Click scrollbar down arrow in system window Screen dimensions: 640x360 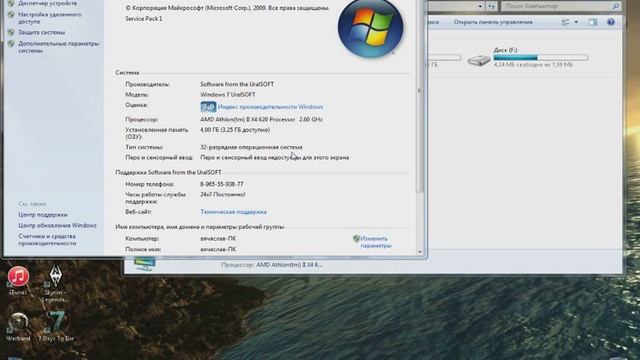tap(420, 252)
